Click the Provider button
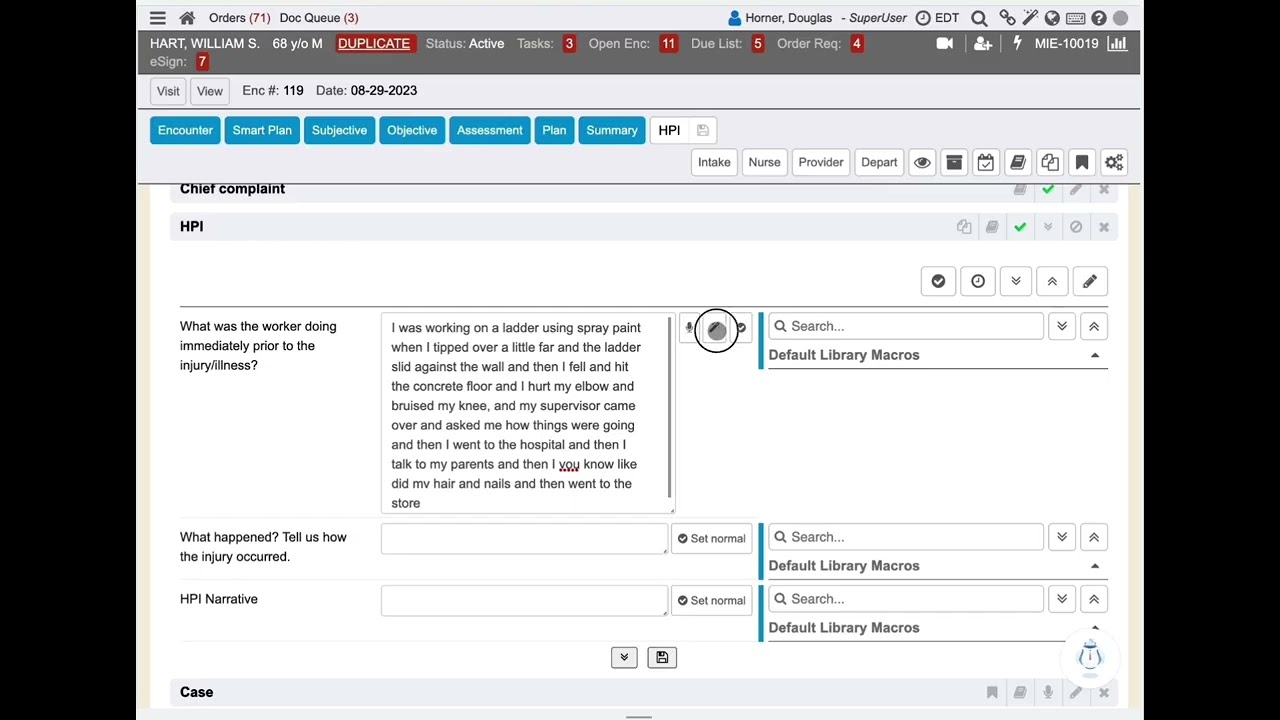This screenshot has width=1280, height=720. (x=820, y=162)
